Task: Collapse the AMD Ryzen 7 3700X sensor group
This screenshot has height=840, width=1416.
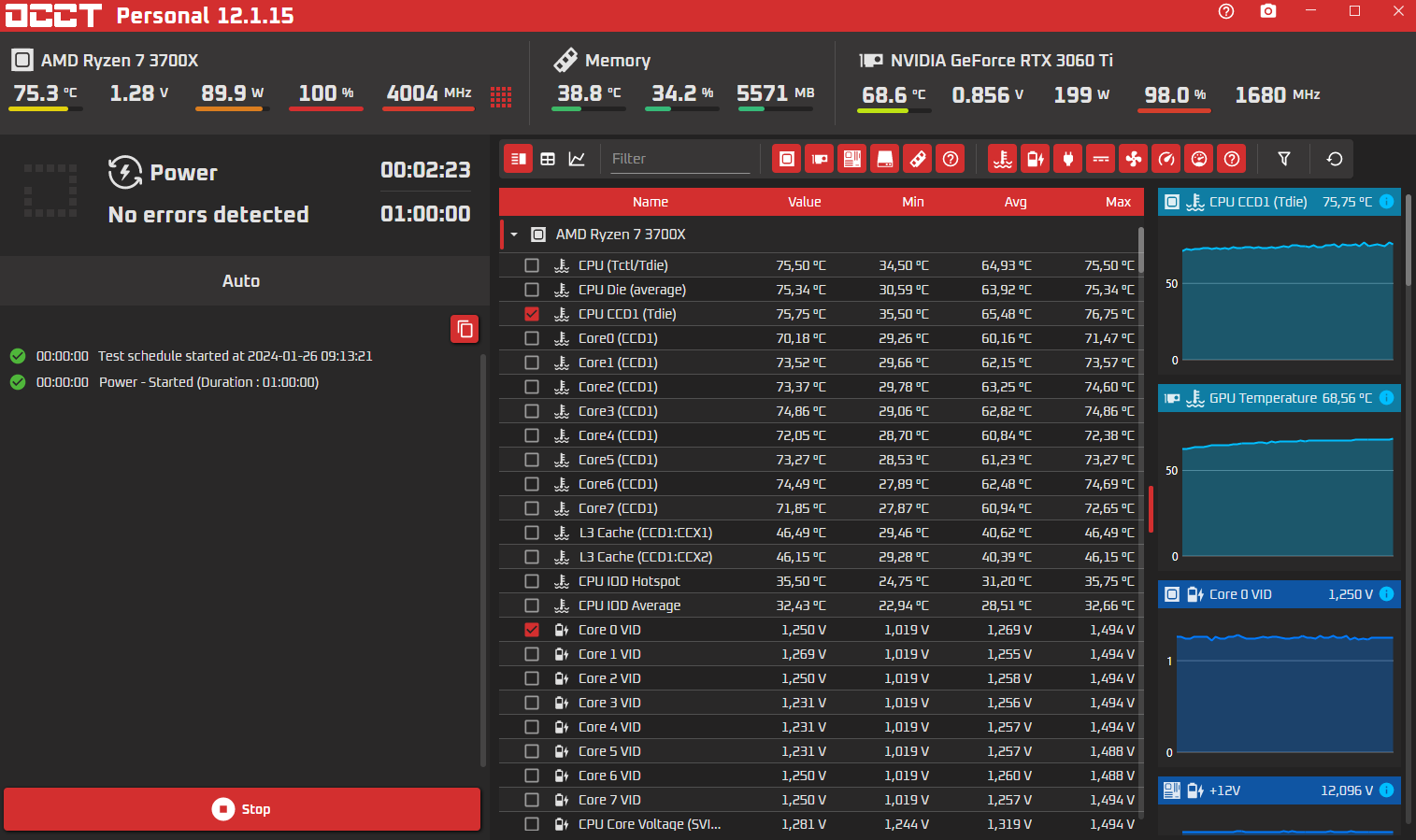Action: coord(514,235)
